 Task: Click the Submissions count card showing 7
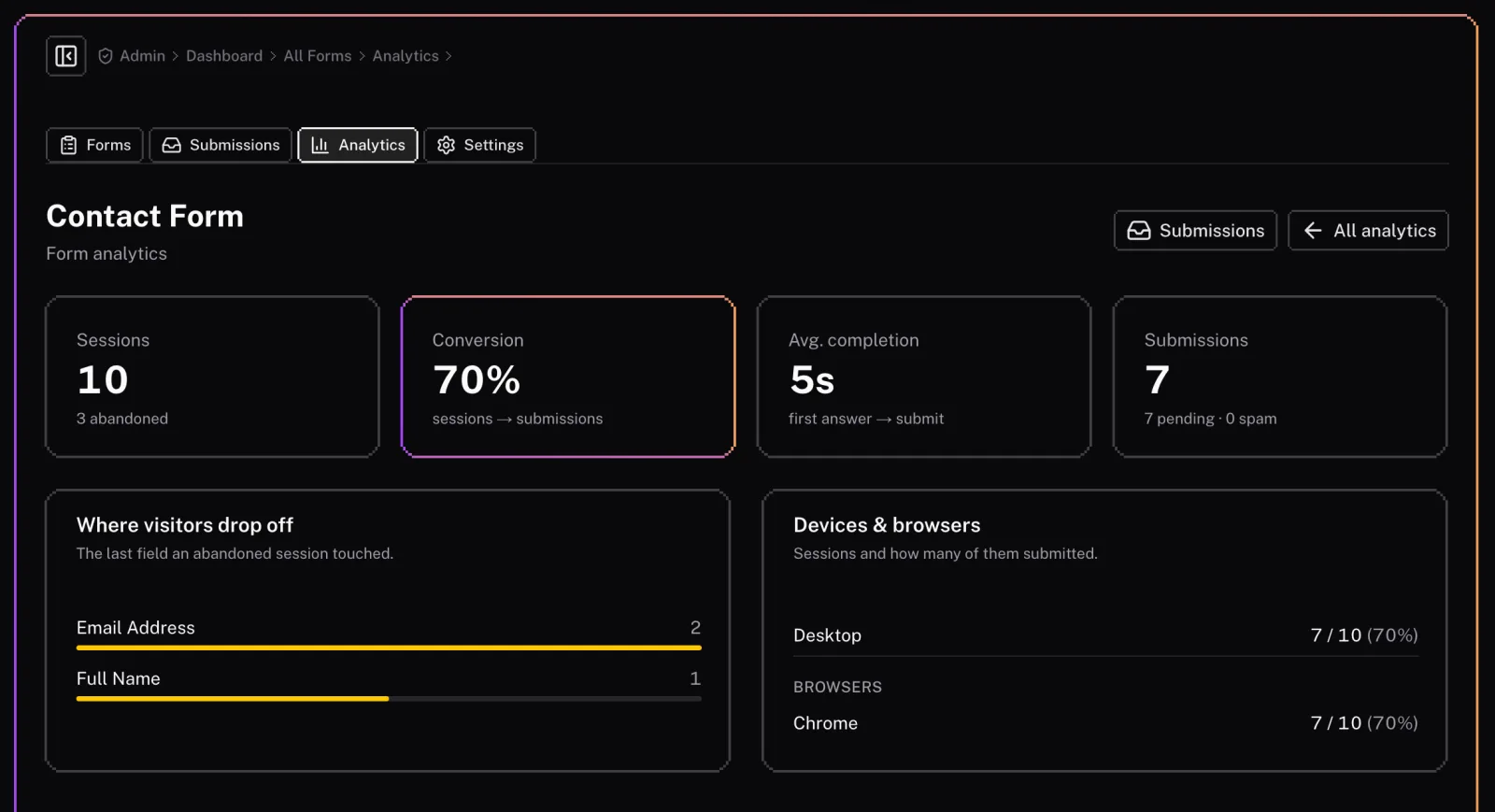click(x=1280, y=377)
